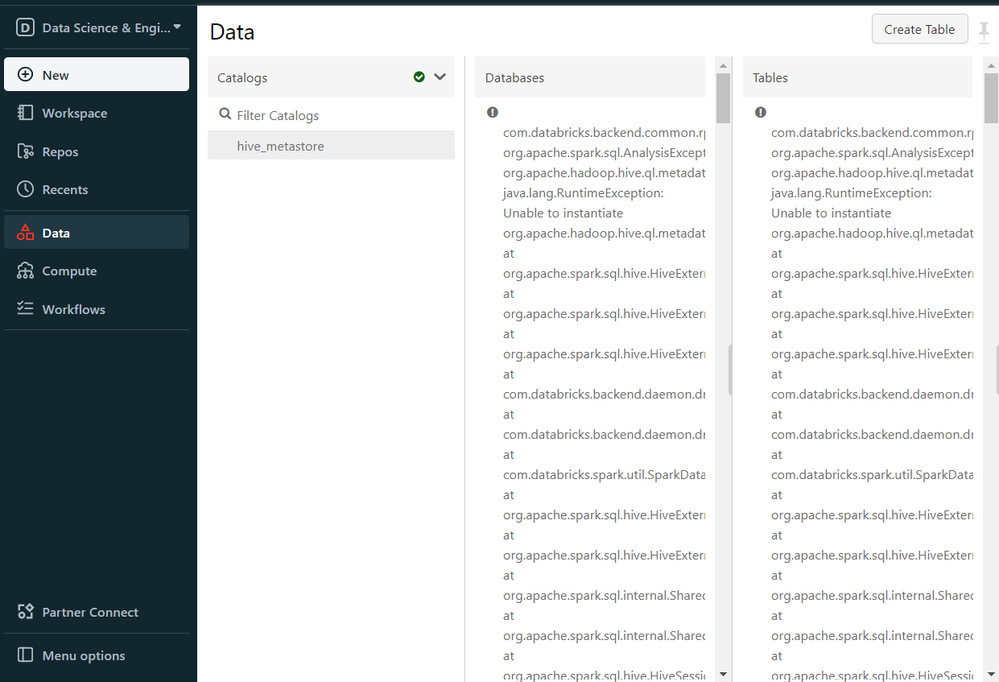Click the Tables error warning icon

pyautogui.click(x=760, y=113)
